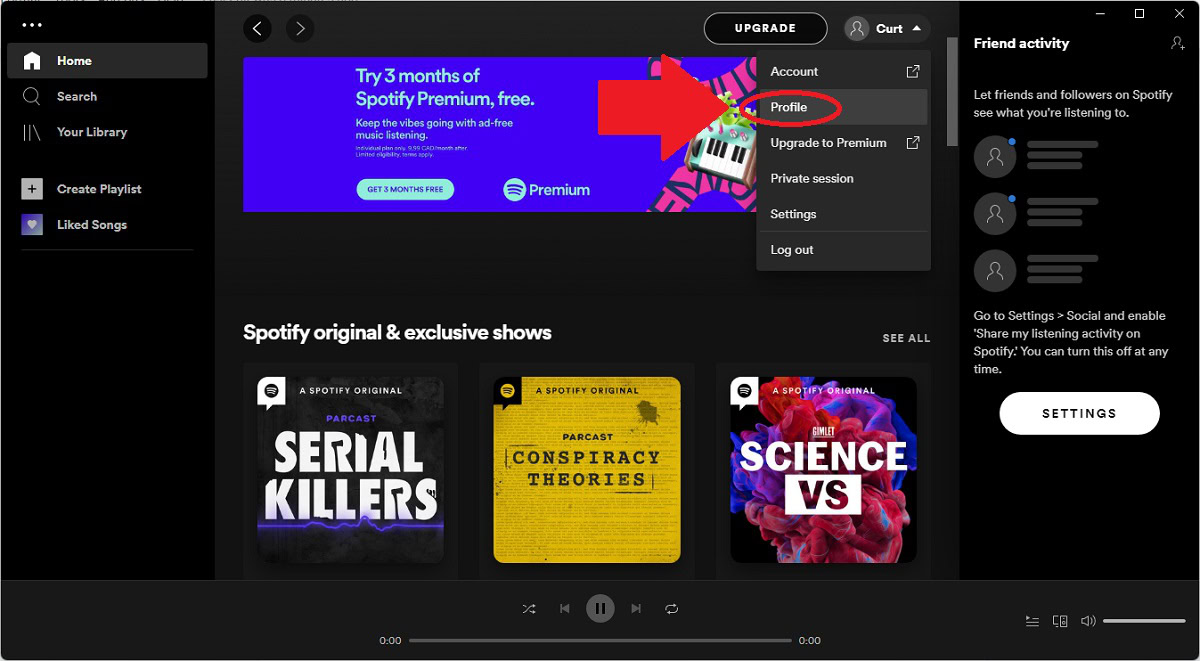Open Liked Songs heart icon
Viewport: 1200px width, 661px height.
(x=32, y=225)
